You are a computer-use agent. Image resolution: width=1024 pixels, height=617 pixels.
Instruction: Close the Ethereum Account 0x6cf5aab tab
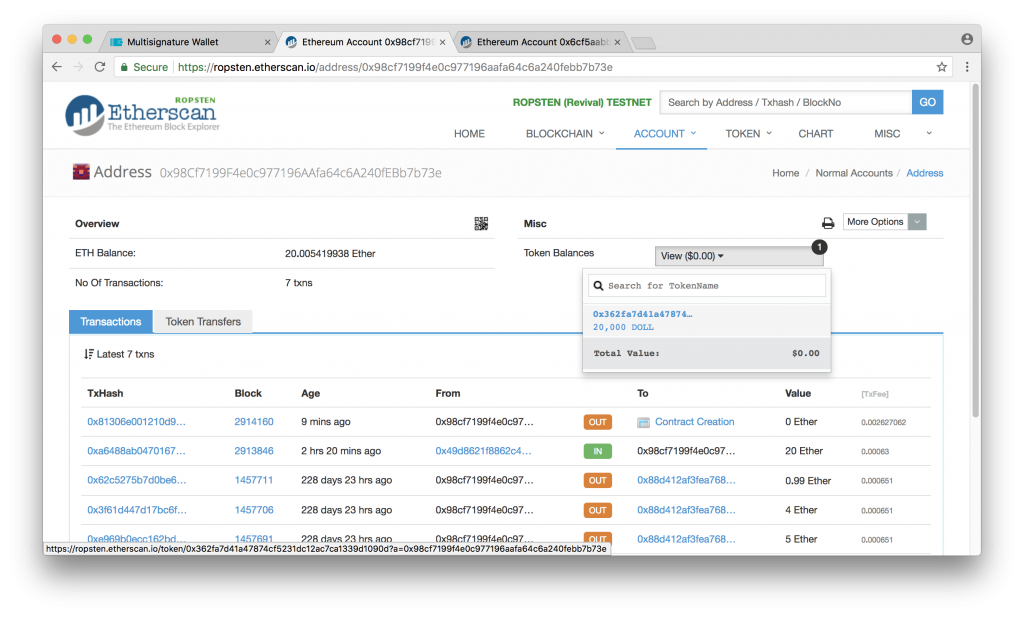coord(617,42)
